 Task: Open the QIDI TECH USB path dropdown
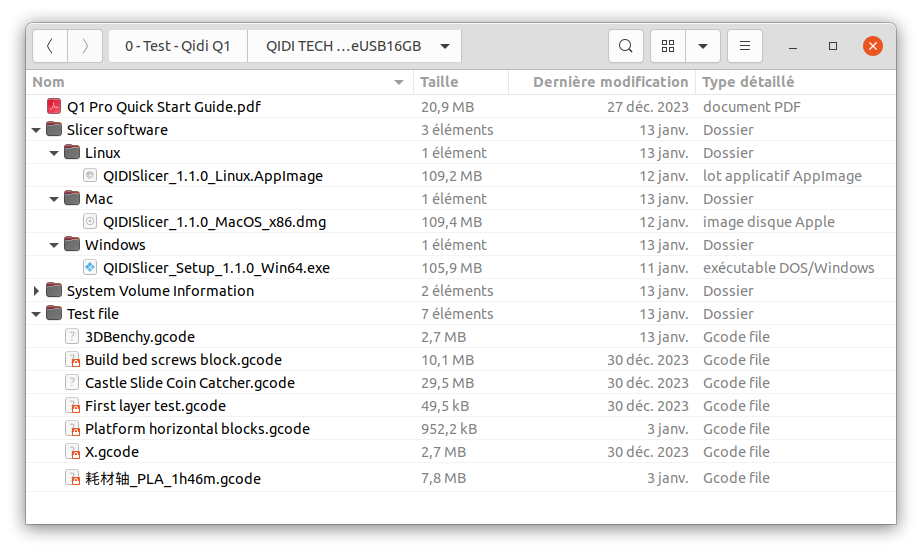(x=445, y=46)
